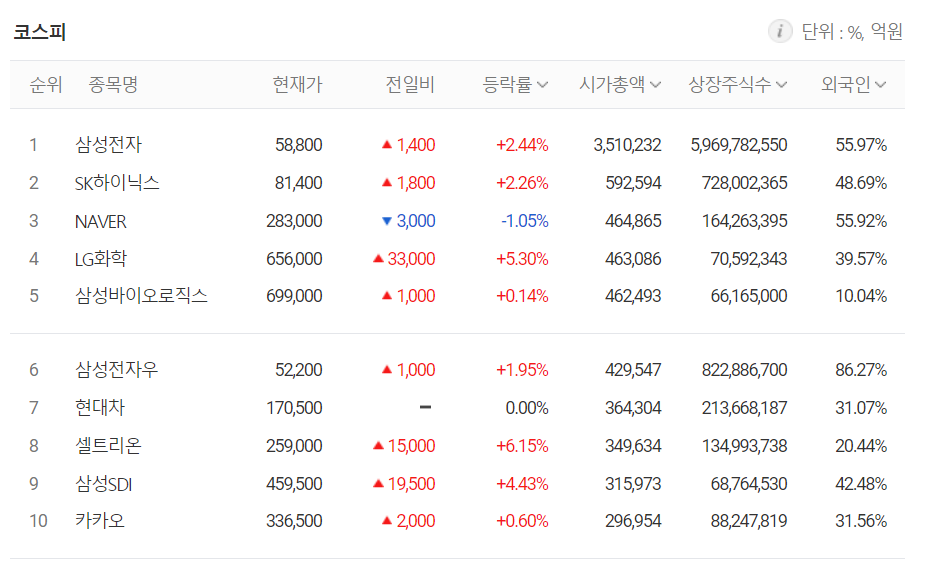Screen dimensions: 926x568
Task: Open 카카오 stock link
Action: pyautogui.click(x=100, y=521)
